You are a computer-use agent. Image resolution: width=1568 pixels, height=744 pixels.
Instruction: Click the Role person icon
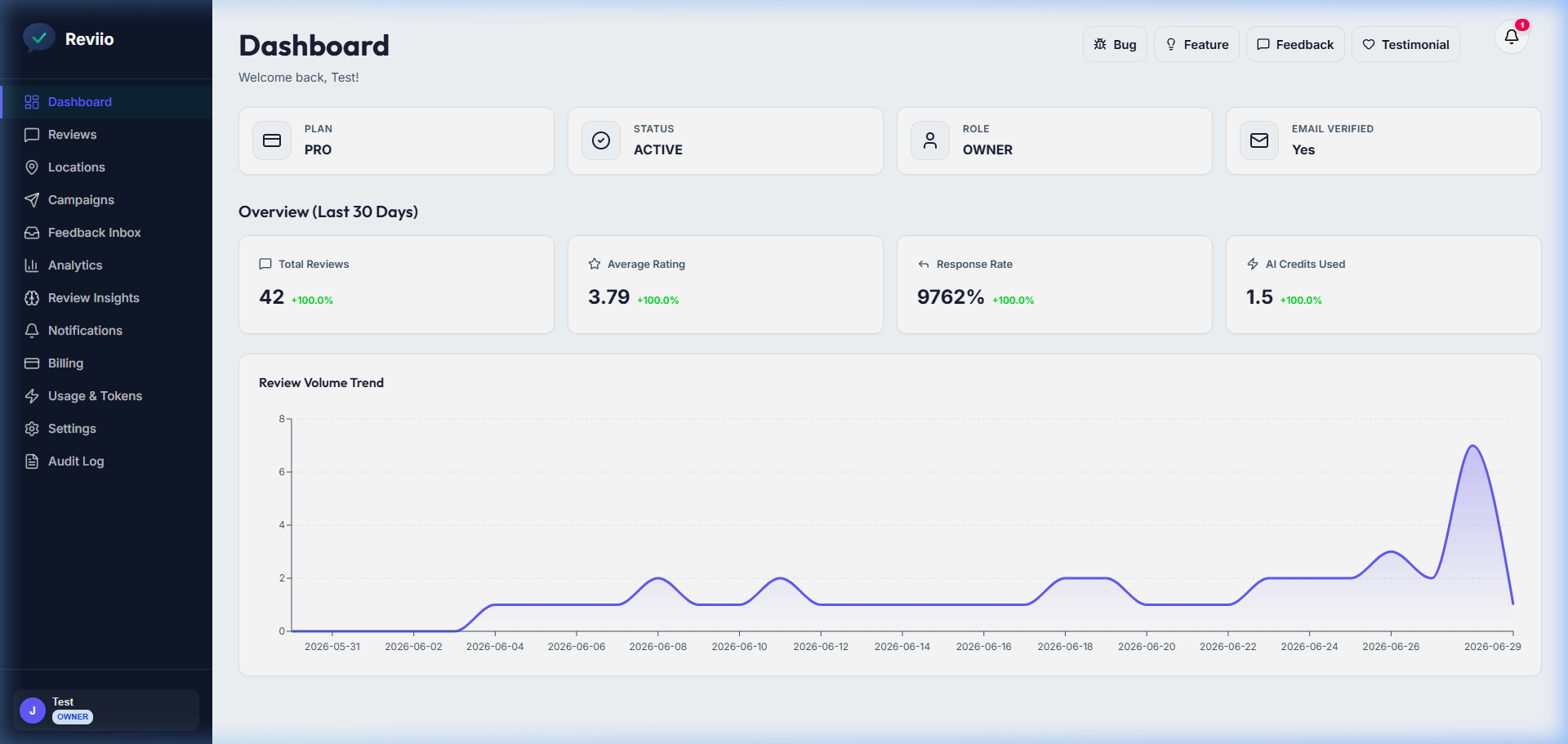(930, 140)
